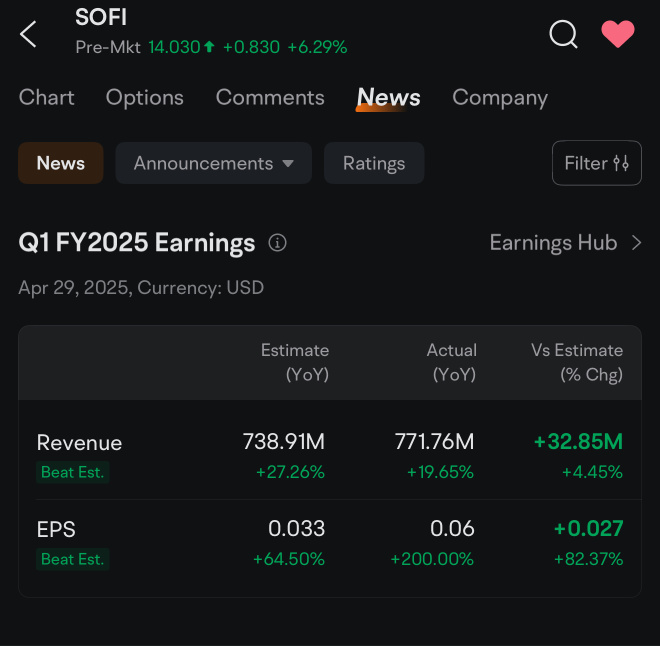
Task: Open search with magnifier icon
Action: pyautogui.click(x=564, y=34)
